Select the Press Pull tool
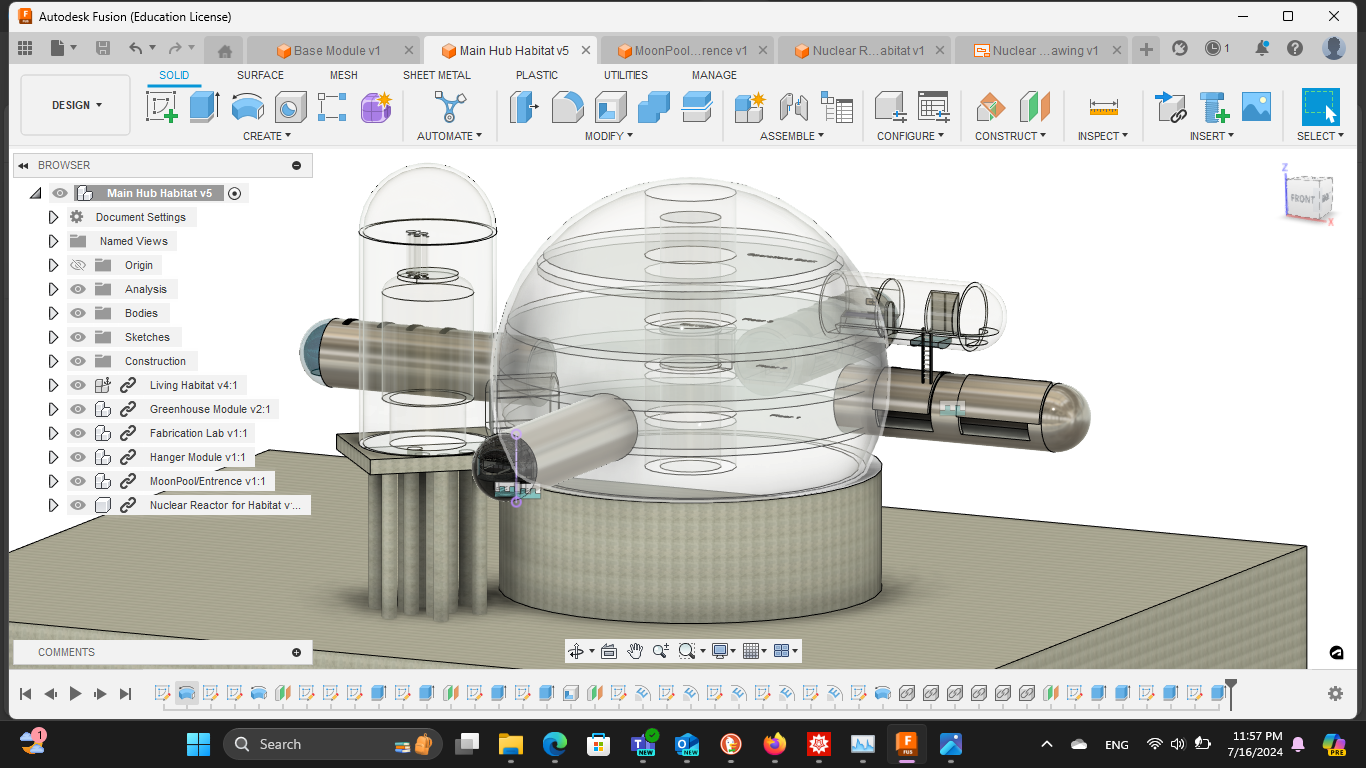The height and width of the screenshot is (768, 1366). [x=524, y=106]
